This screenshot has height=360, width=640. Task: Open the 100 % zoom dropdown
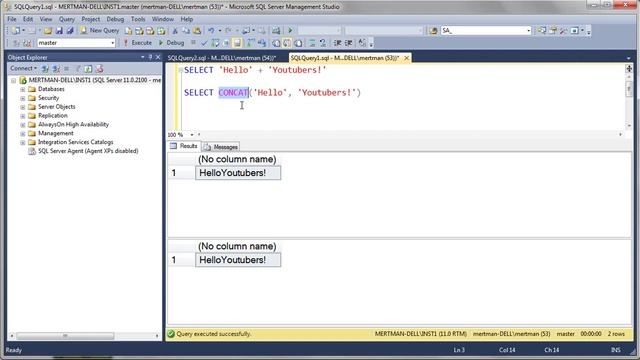coord(191,135)
